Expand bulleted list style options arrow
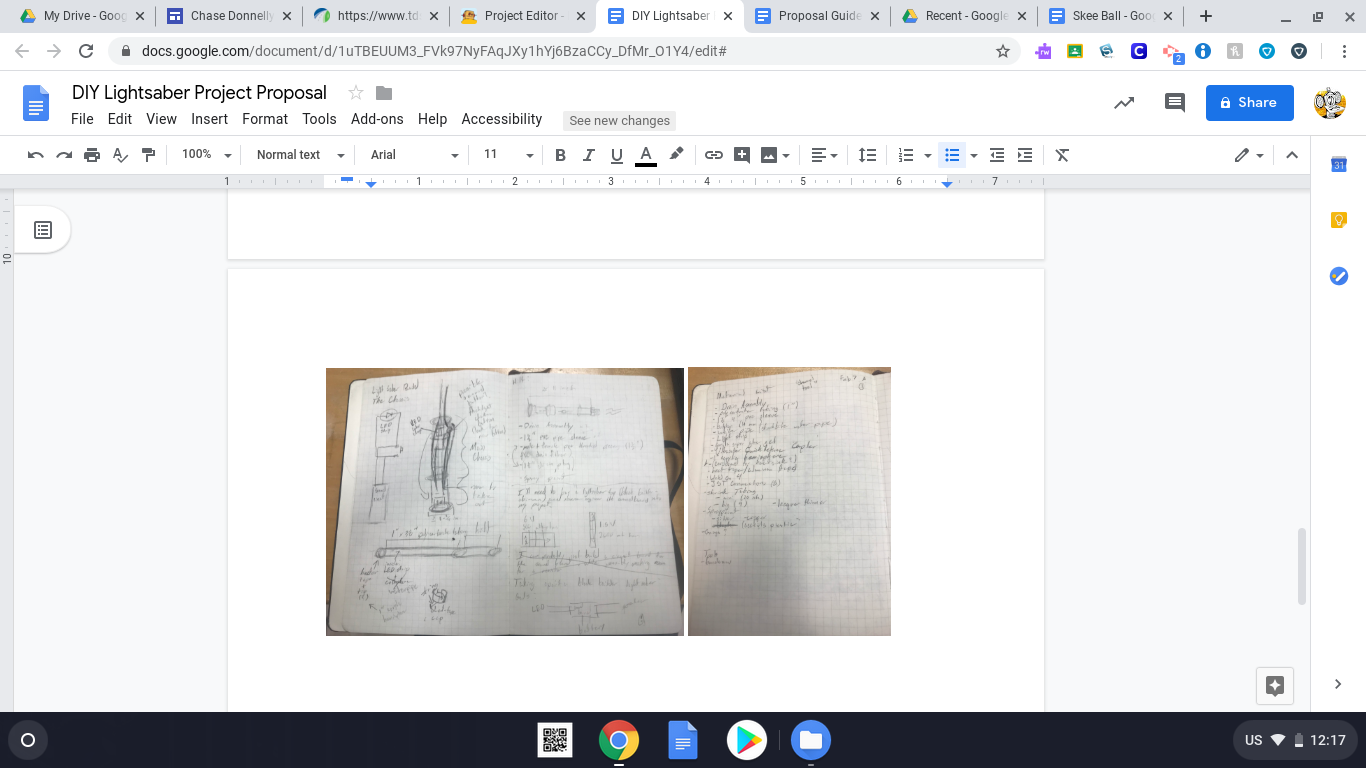1366x768 pixels. (x=973, y=155)
